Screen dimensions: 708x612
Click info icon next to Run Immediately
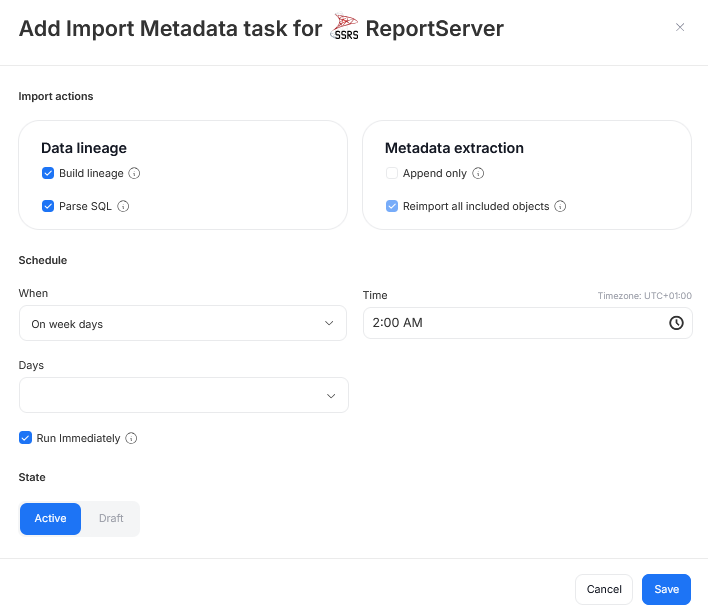pos(131,438)
